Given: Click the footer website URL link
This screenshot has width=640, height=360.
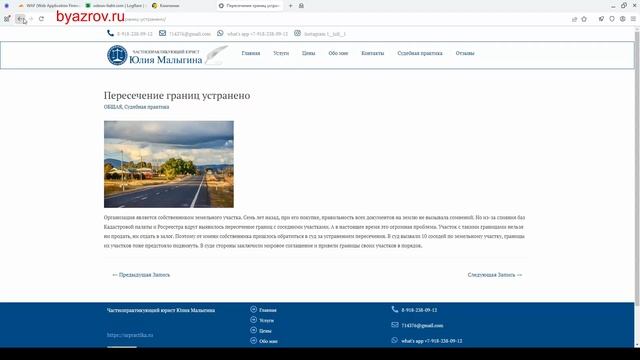Looking at the screenshot, I should click(x=130, y=335).
